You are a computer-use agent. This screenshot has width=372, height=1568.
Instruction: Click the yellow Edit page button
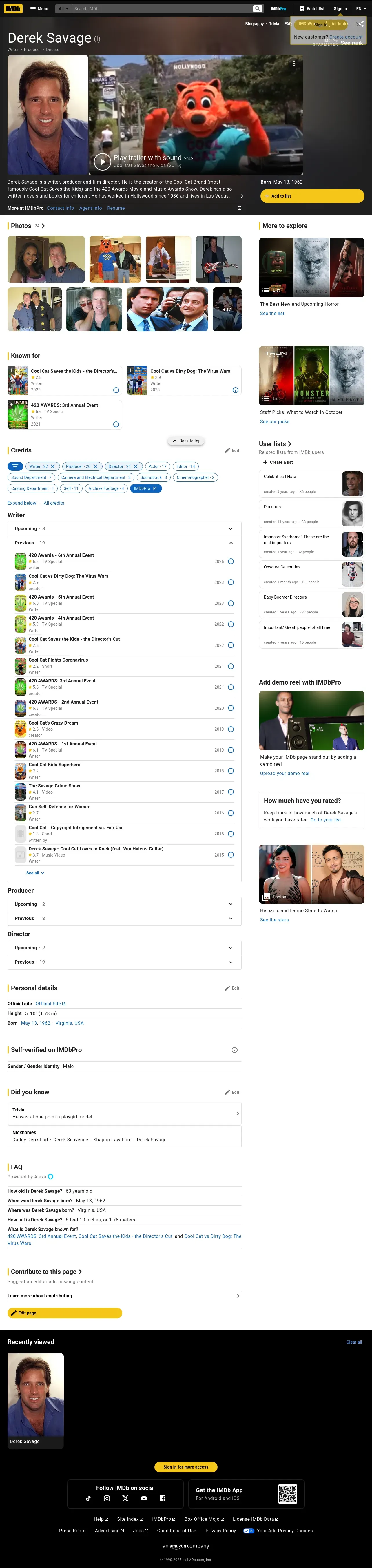tap(64, 1313)
